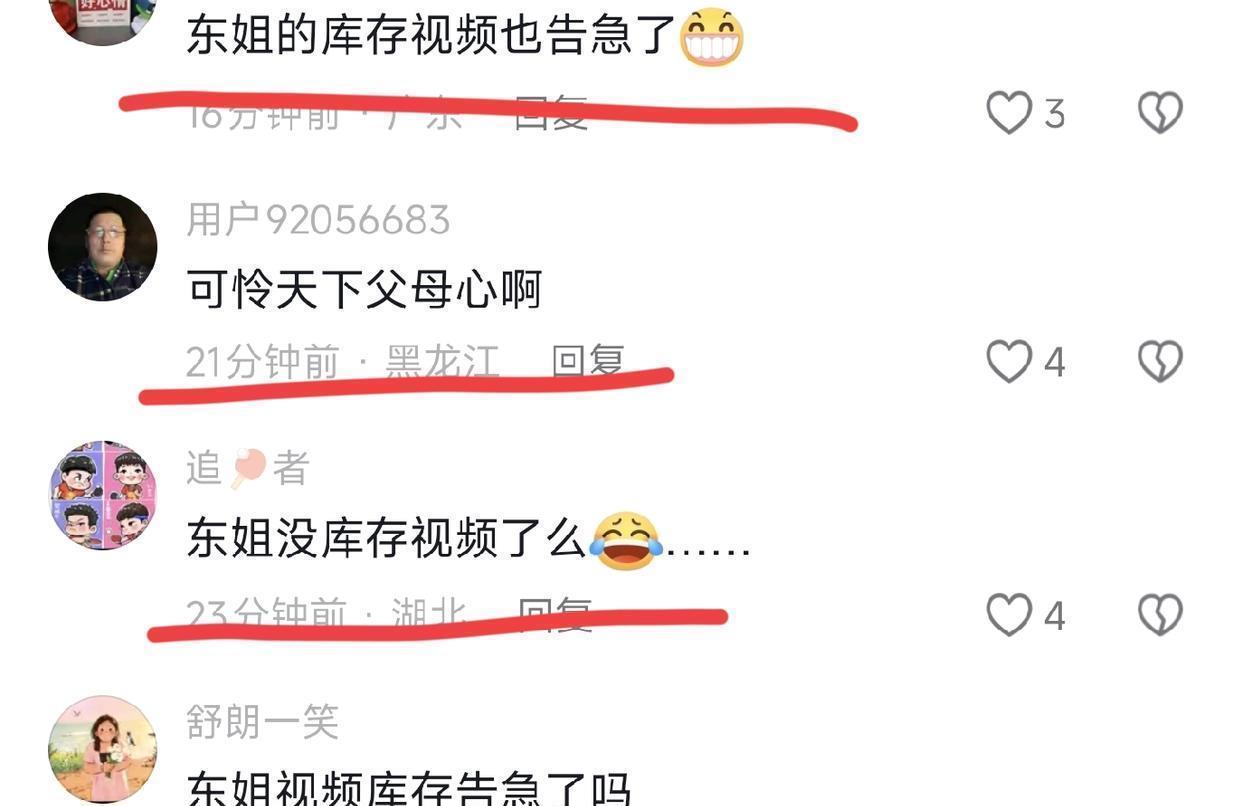Select comment 东姐视频库存告急了吗
The width and height of the screenshot is (1242, 806).
click(x=409, y=788)
